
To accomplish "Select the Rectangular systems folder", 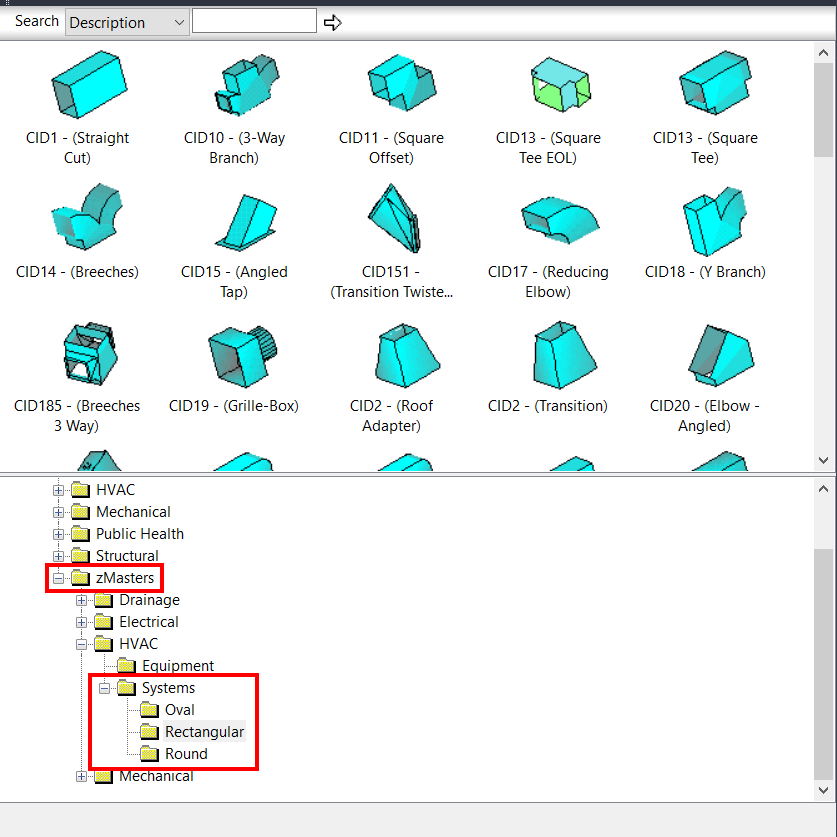I will point(203,731).
